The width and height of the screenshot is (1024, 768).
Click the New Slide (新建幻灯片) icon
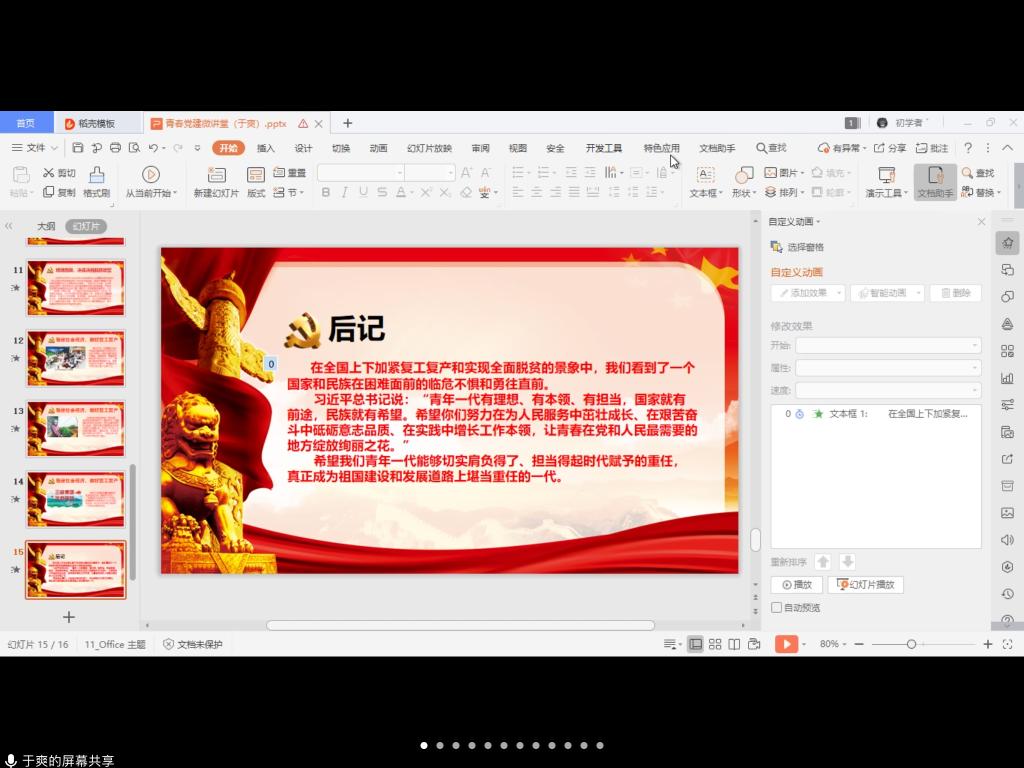(216, 175)
